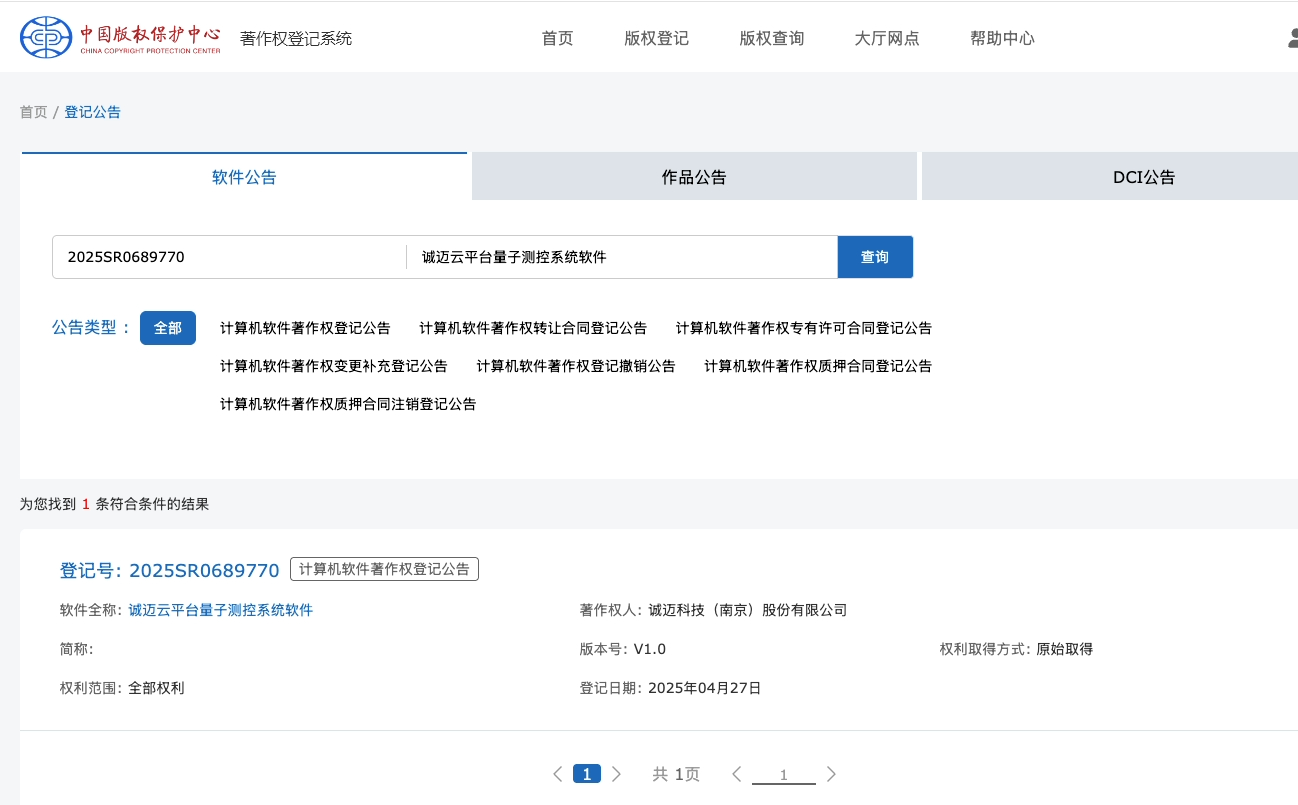Open the user profile icon
Image resolution: width=1298 pixels, height=805 pixels.
coord(1292,39)
